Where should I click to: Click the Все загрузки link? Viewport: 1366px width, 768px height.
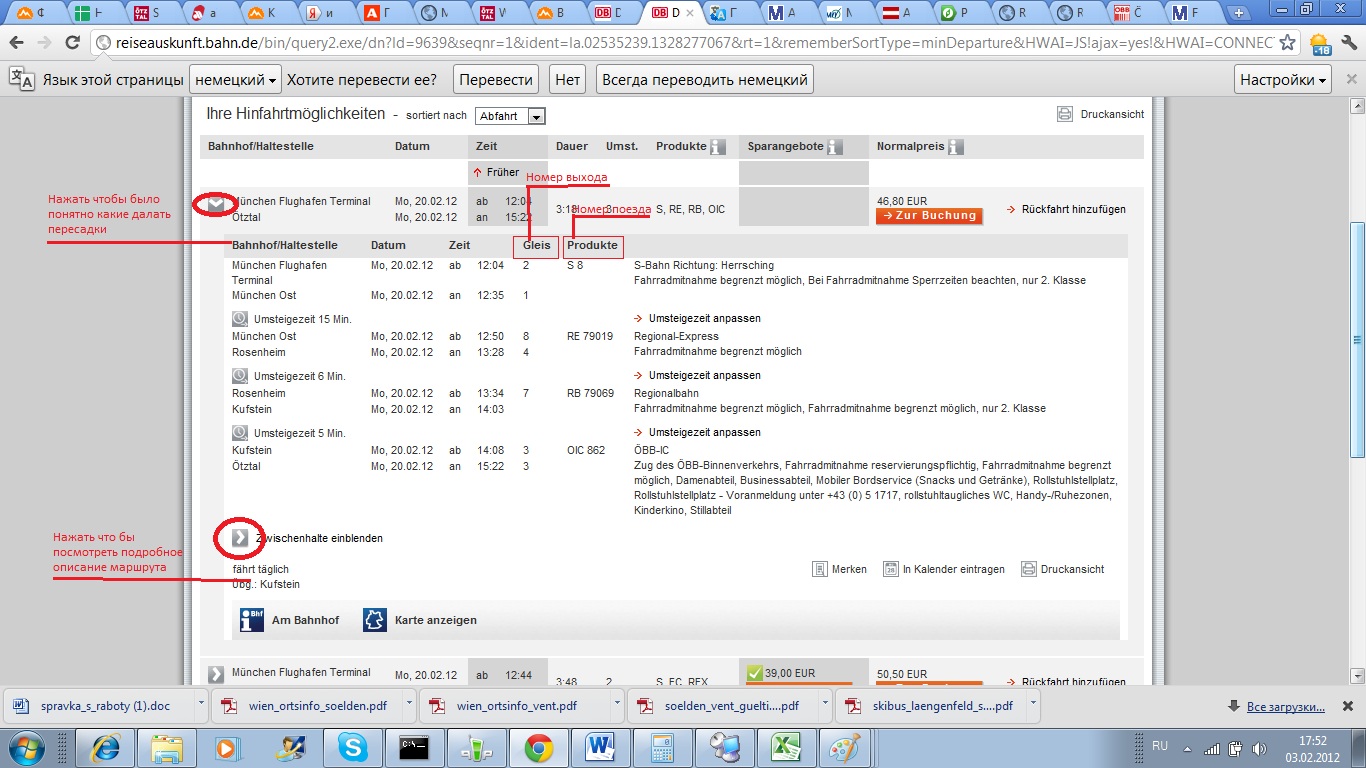(1285, 707)
